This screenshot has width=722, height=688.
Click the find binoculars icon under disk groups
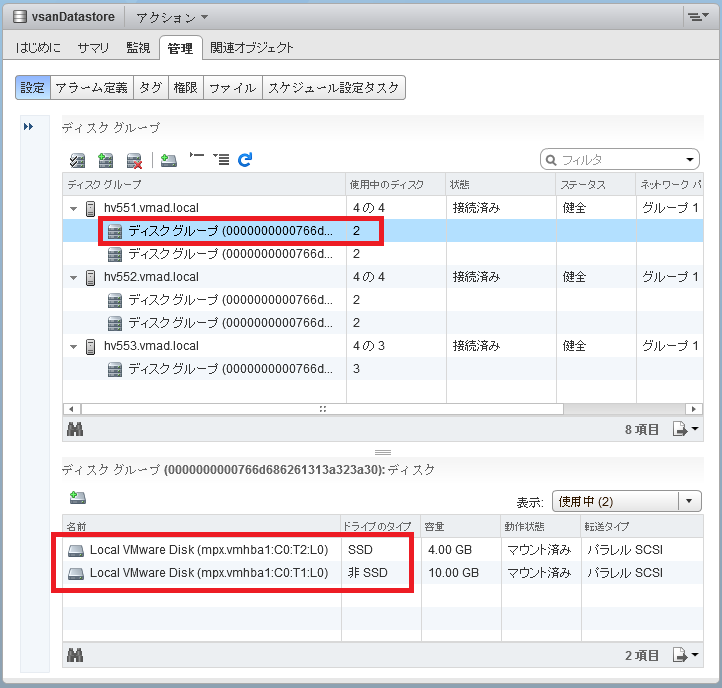coord(75,429)
